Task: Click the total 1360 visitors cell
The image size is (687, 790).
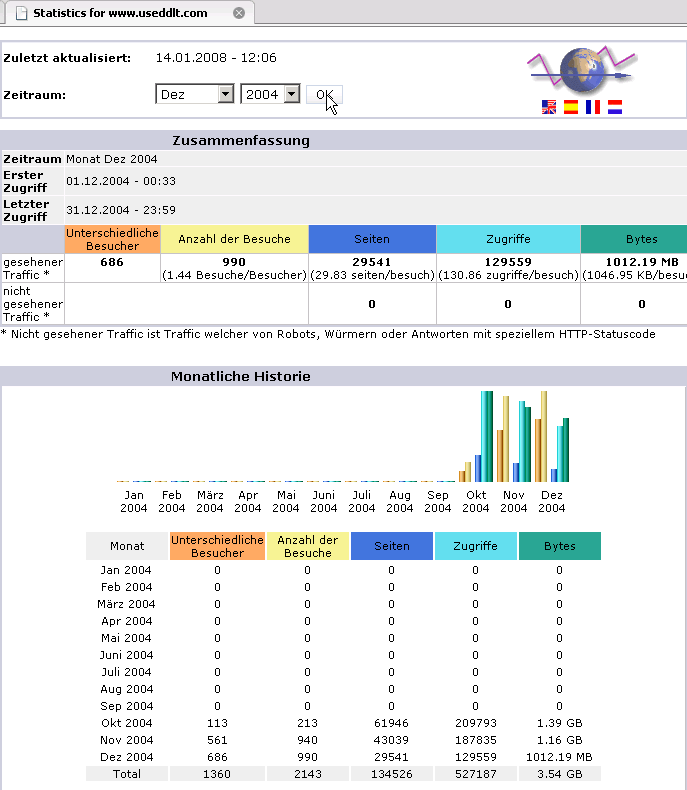Action: point(217,774)
